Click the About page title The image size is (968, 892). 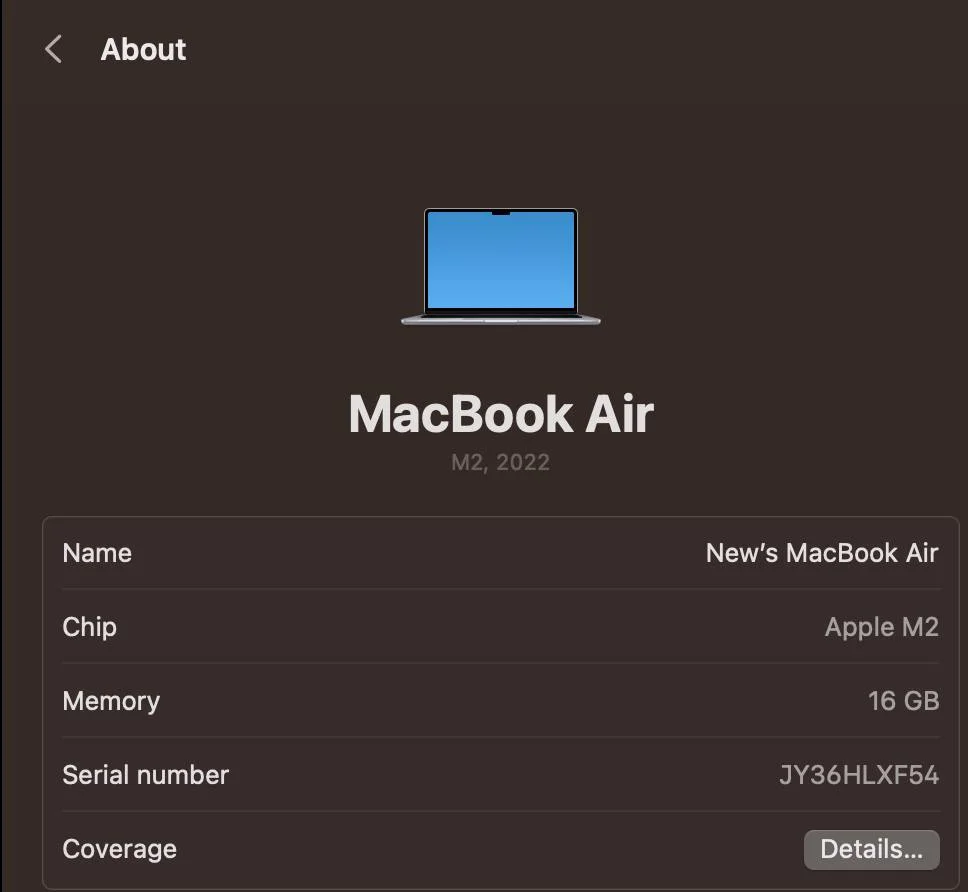143,49
